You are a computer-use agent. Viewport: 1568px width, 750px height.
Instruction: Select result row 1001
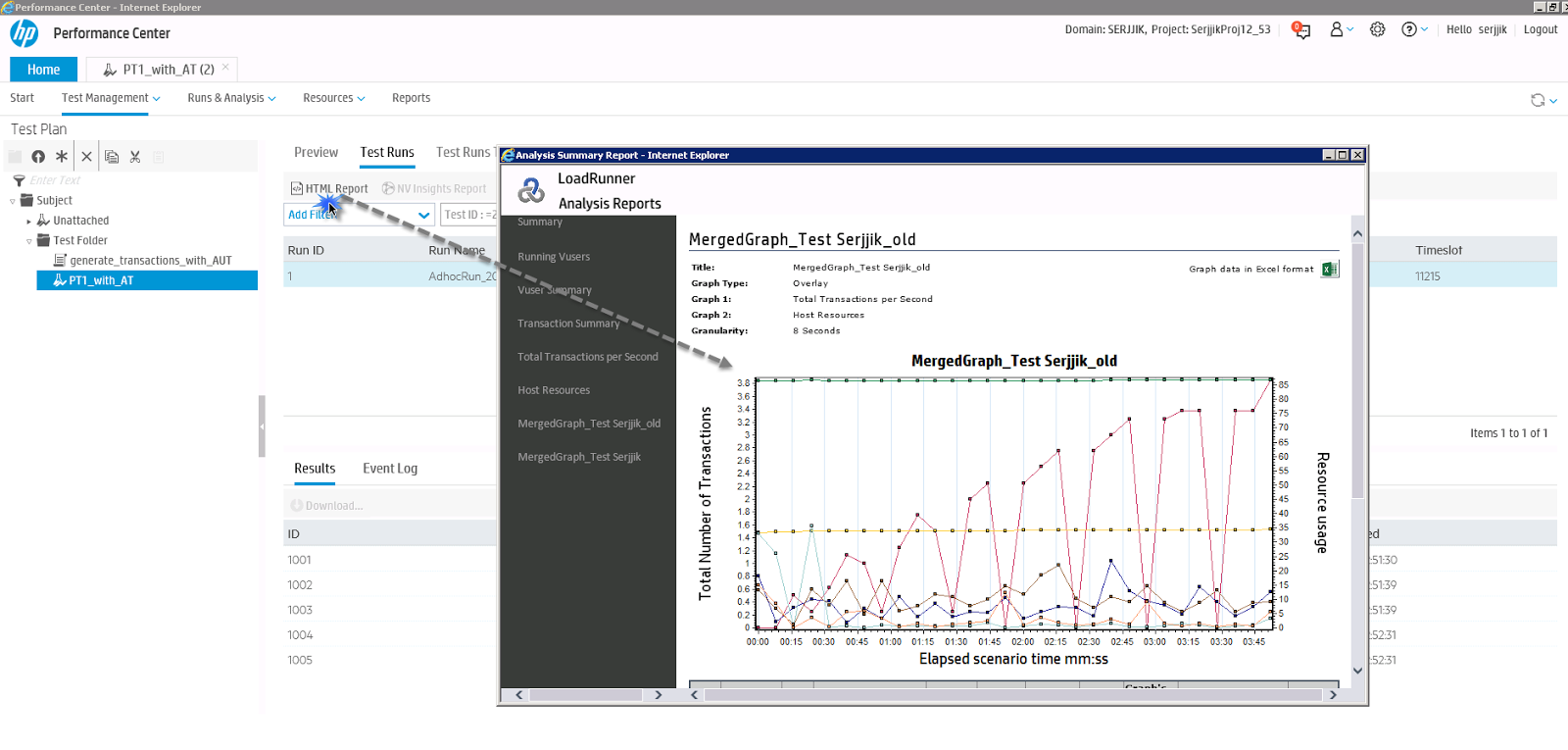click(x=300, y=560)
